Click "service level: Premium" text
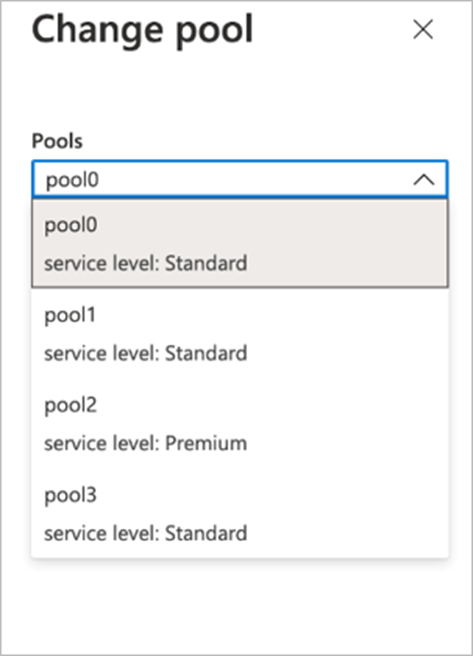 pyautogui.click(x=146, y=443)
